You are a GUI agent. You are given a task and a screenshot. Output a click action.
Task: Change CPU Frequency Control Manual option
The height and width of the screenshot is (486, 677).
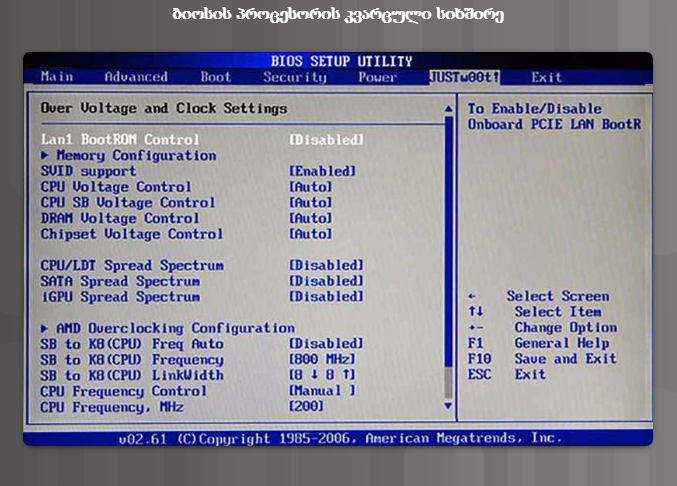pyautogui.click(x=322, y=391)
